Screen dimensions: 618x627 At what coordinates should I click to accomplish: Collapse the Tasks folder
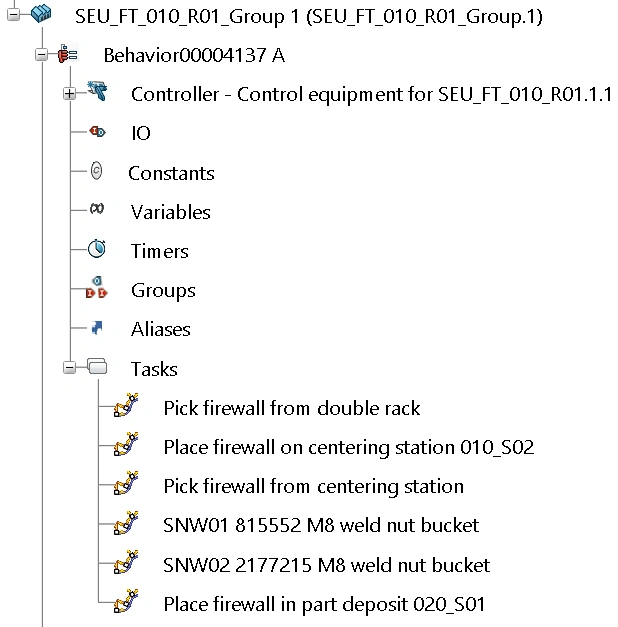[x=69, y=368]
